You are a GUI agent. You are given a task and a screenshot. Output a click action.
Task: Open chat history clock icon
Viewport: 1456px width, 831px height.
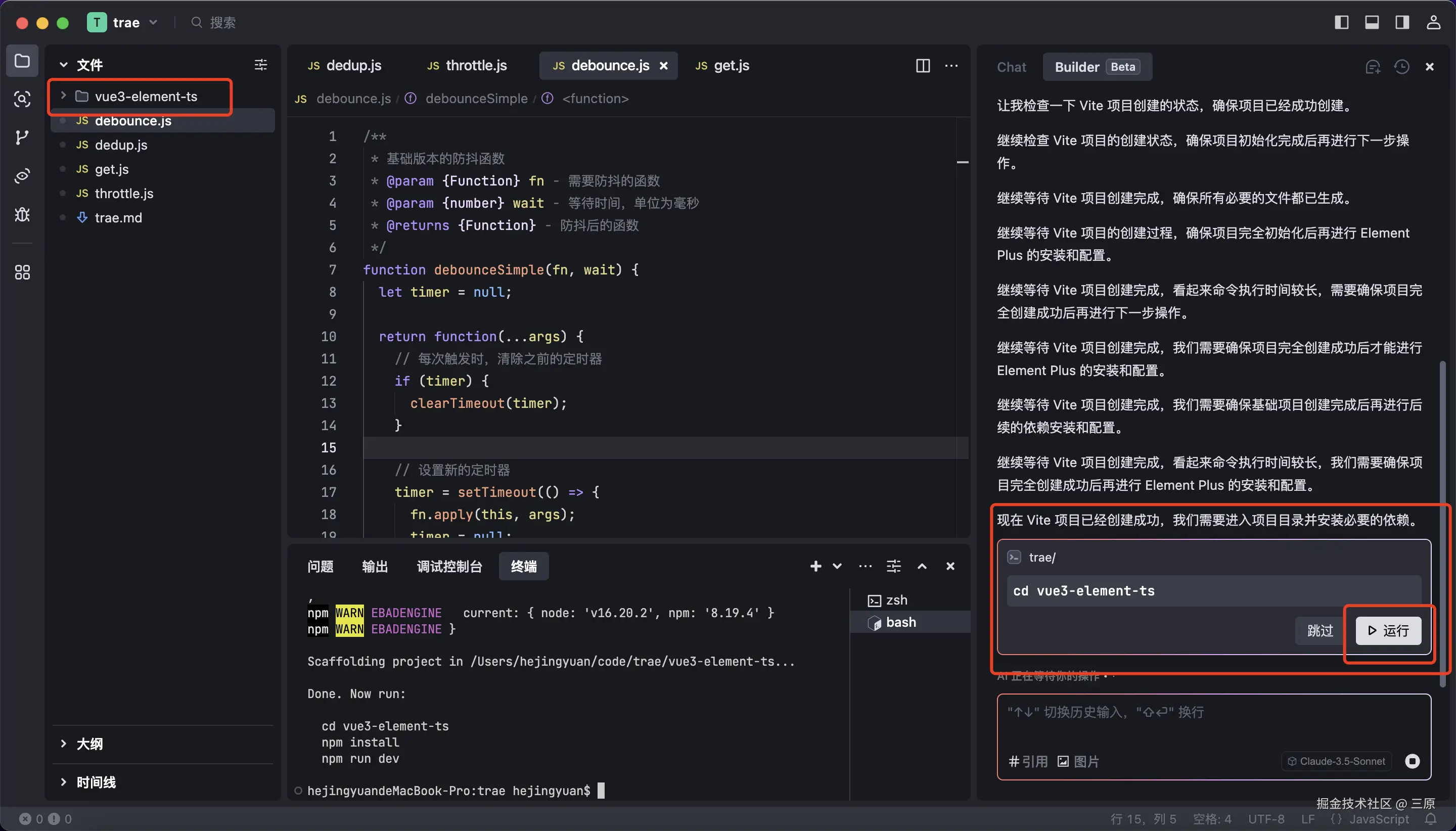(x=1401, y=67)
